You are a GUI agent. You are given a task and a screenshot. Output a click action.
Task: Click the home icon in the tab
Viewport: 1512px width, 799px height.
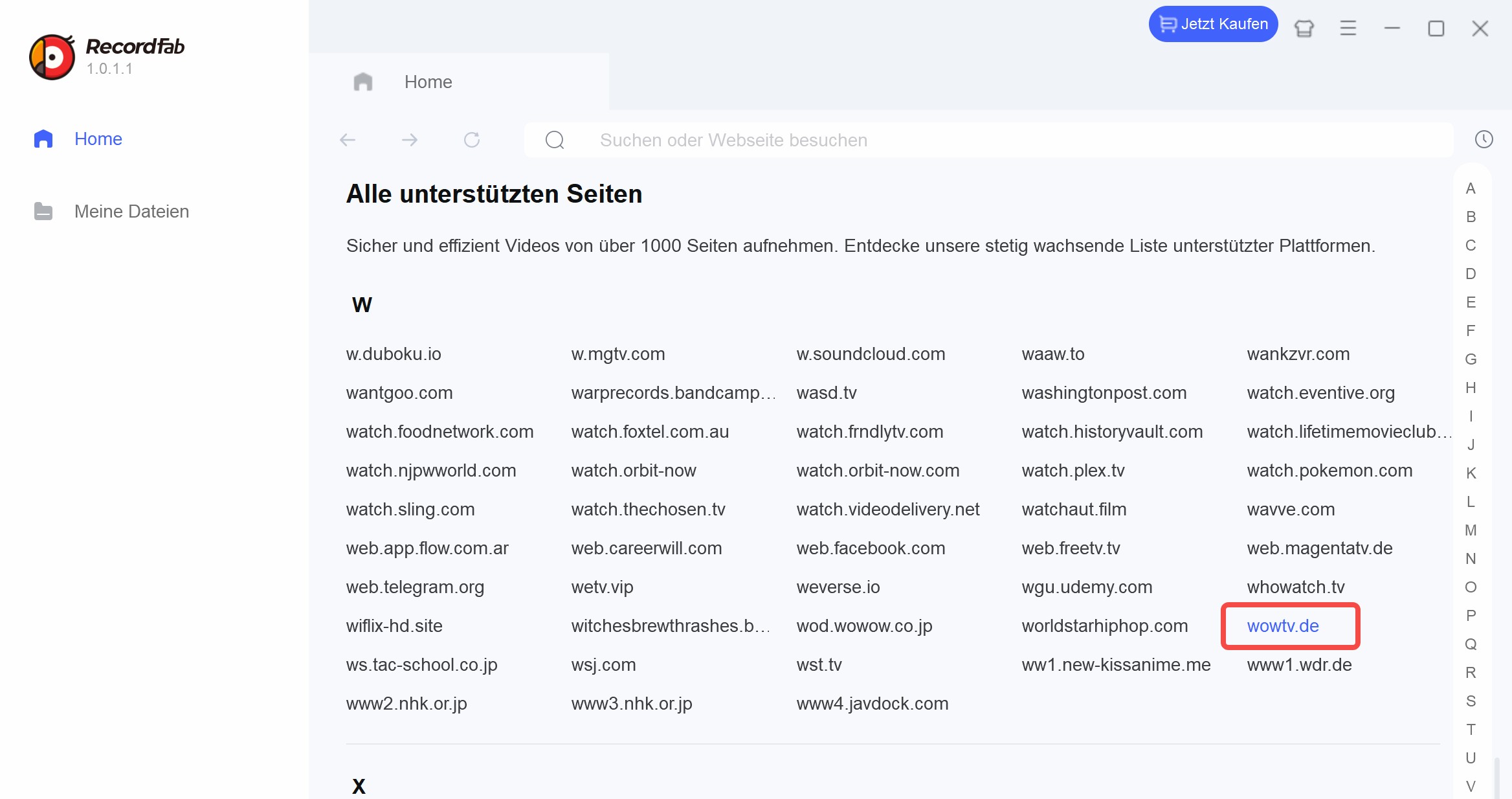pyautogui.click(x=363, y=82)
